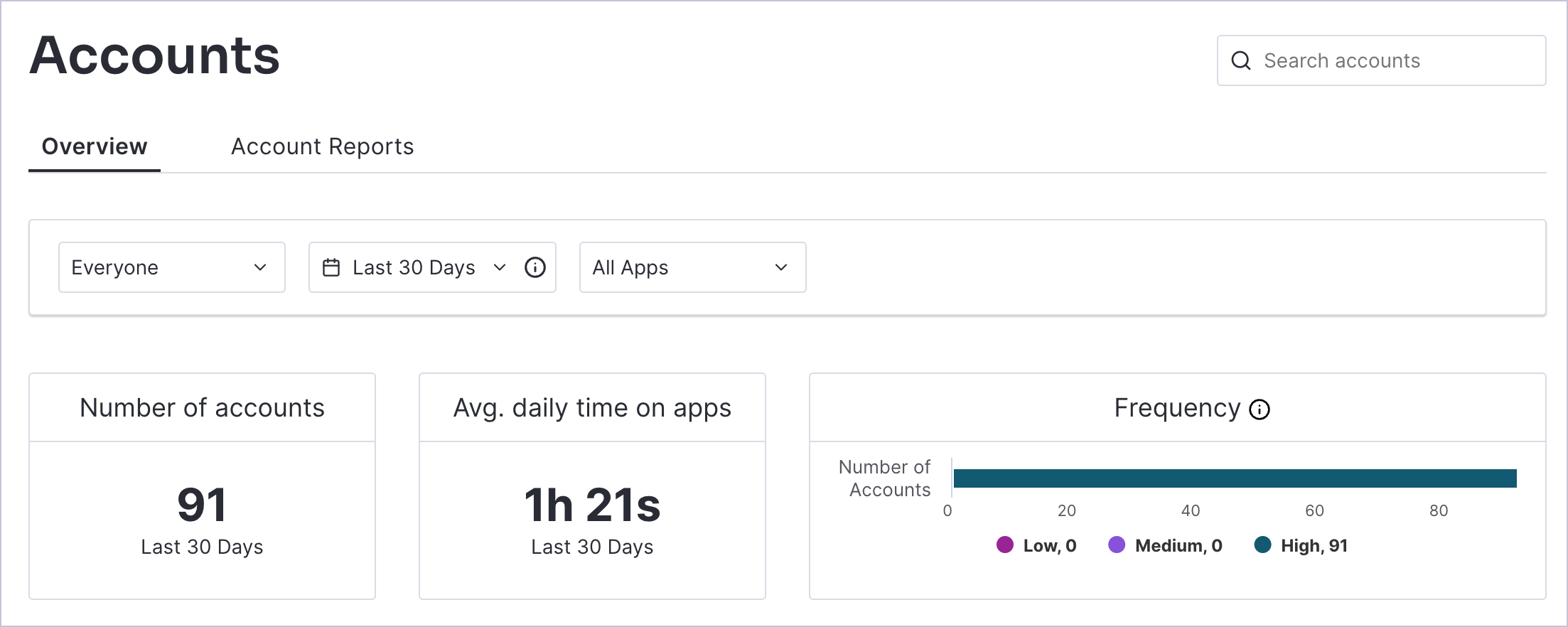The width and height of the screenshot is (1568, 627).
Task: Click the teal High legend dot
Action: (1262, 545)
